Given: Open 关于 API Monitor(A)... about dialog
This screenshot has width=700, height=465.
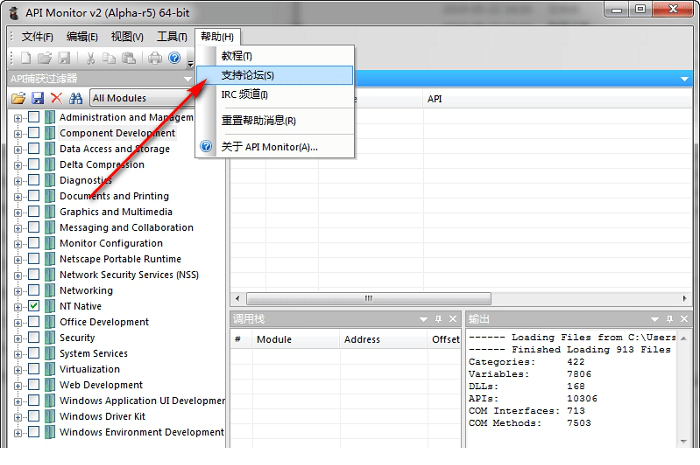Looking at the screenshot, I should (275, 147).
